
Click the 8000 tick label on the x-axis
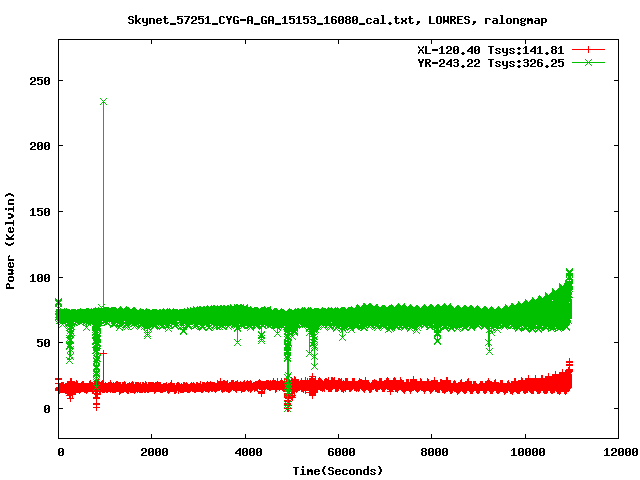point(434,452)
